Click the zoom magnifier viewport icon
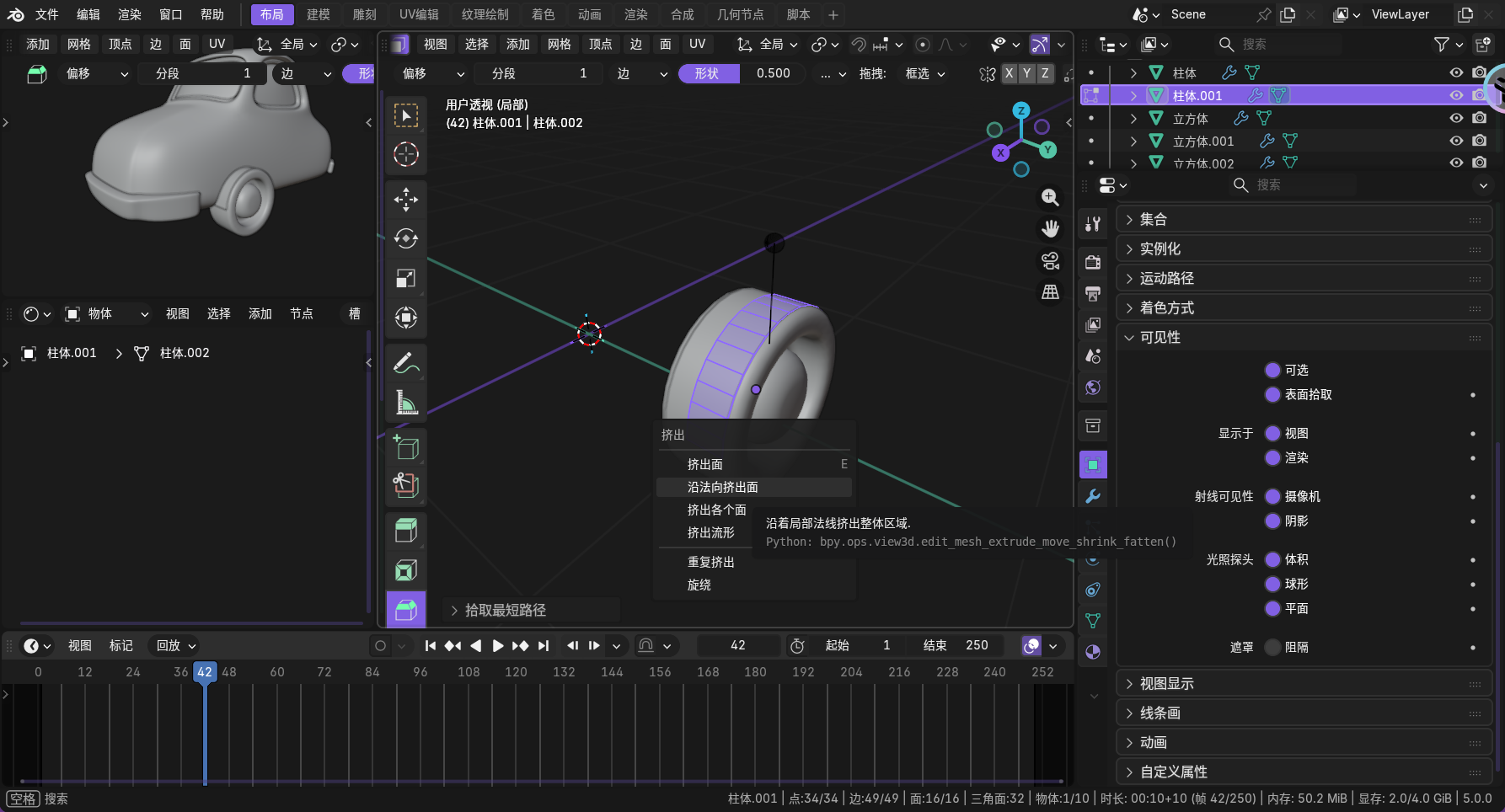 pos(1050,197)
